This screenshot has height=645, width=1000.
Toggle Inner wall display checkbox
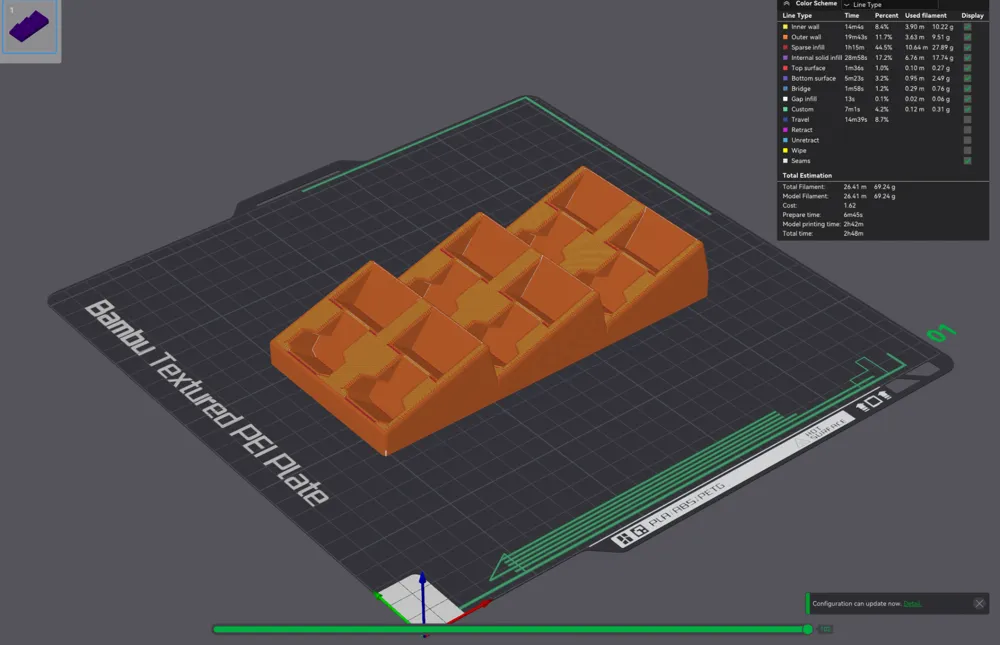pyautogui.click(x=967, y=27)
